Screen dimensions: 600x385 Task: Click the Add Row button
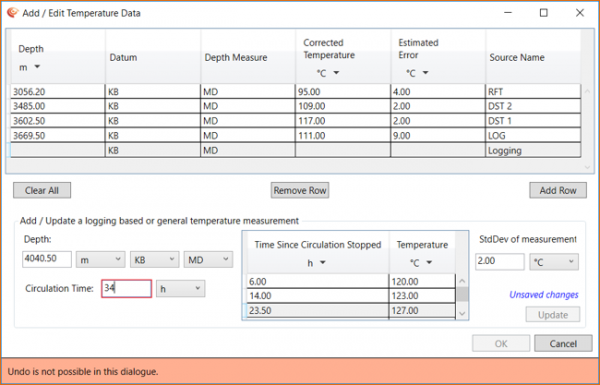click(x=558, y=190)
